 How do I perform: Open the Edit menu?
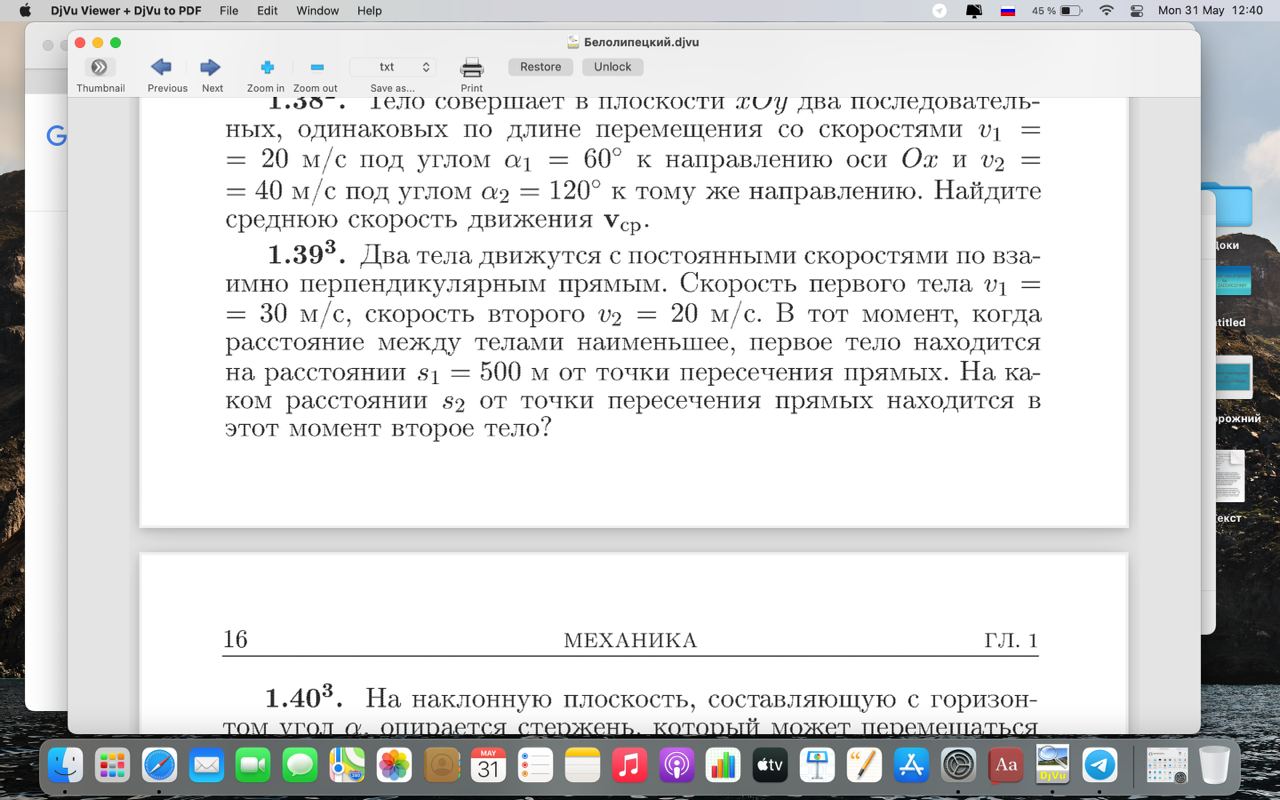(x=267, y=10)
